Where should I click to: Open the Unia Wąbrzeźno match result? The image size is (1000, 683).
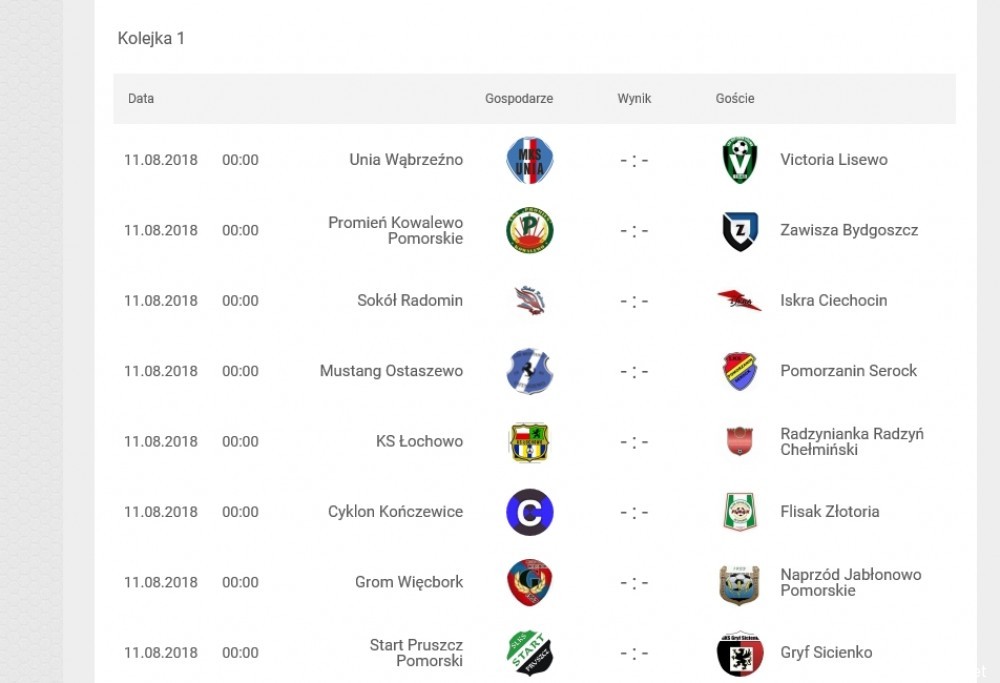tap(635, 160)
